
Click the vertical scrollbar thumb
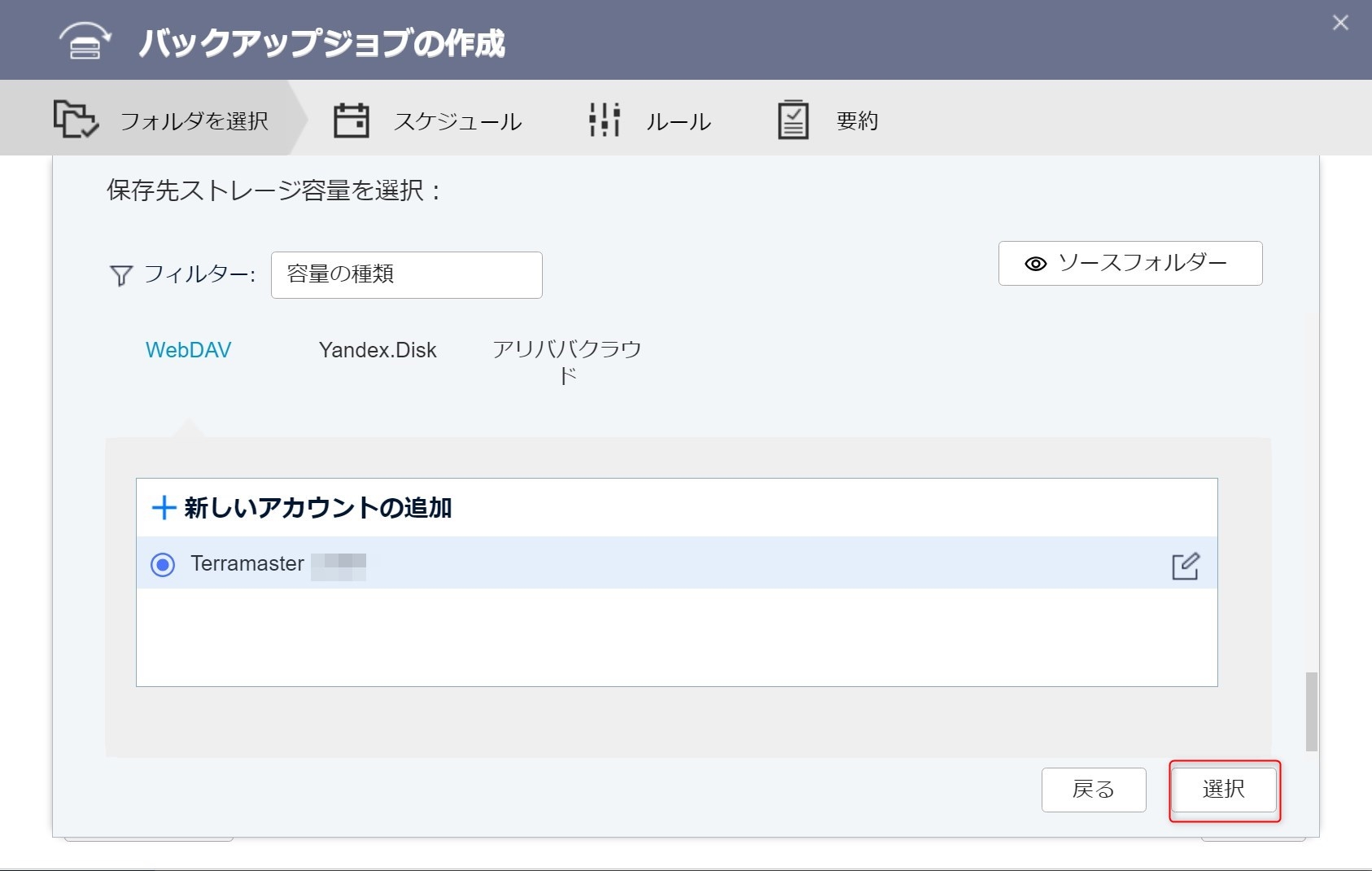tap(1311, 711)
